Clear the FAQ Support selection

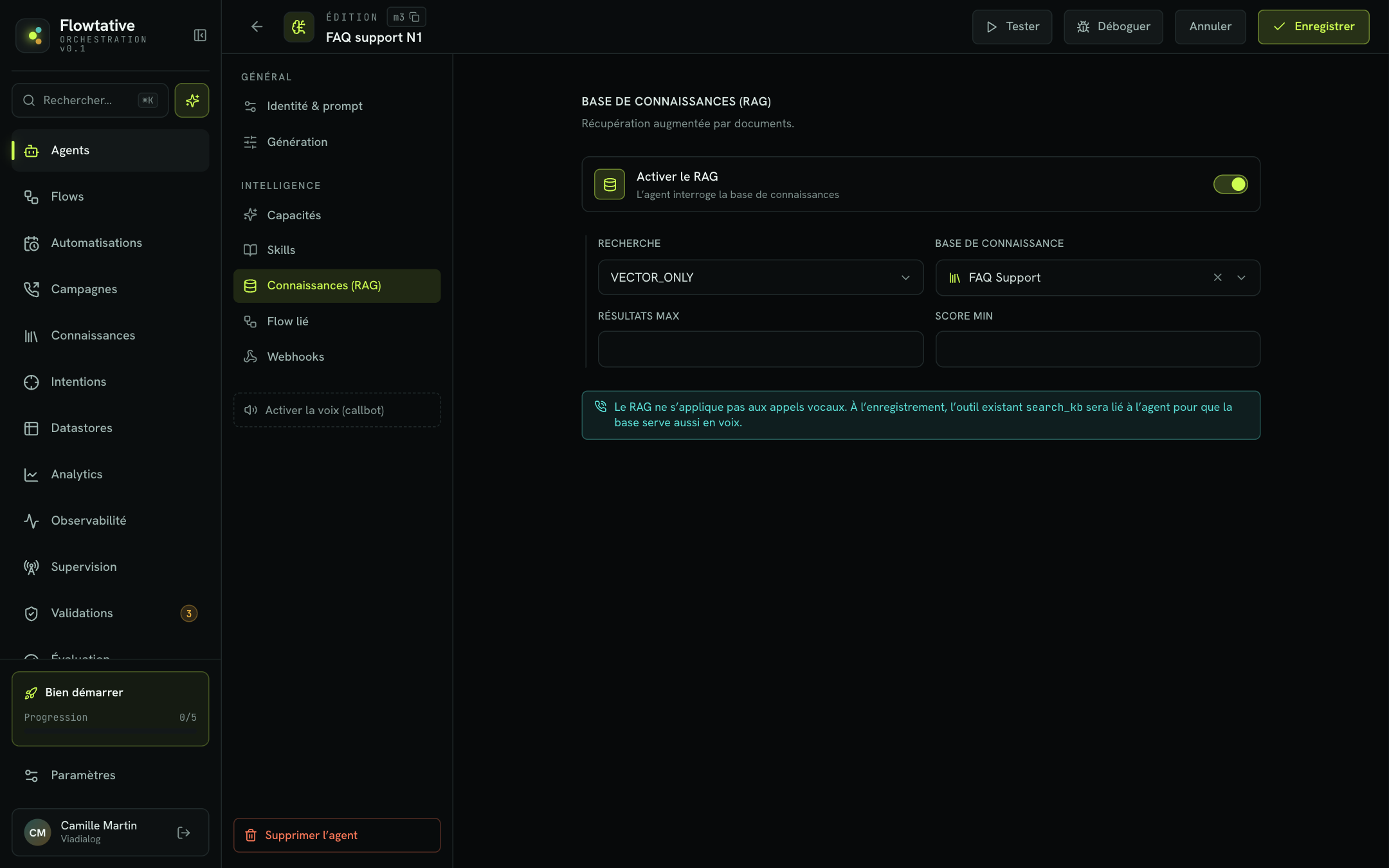point(1217,278)
